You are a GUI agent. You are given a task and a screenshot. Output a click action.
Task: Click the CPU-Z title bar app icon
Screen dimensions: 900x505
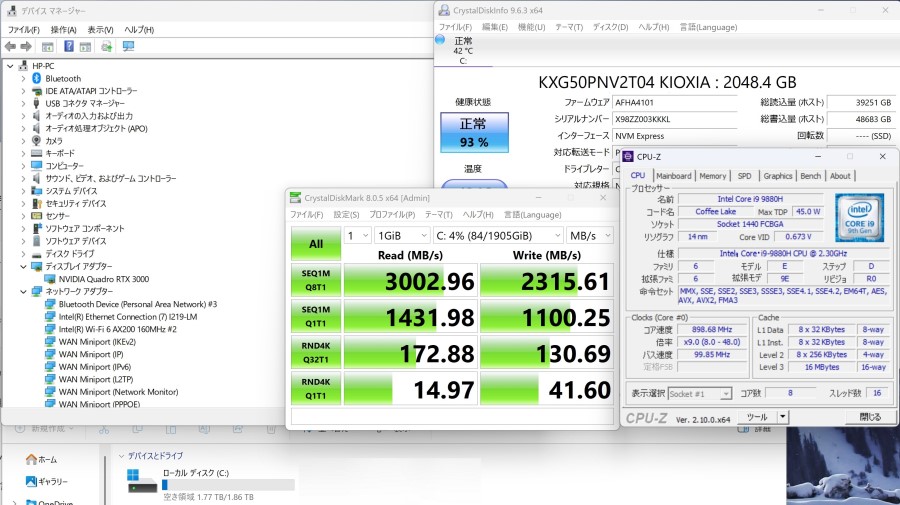[x=629, y=157]
